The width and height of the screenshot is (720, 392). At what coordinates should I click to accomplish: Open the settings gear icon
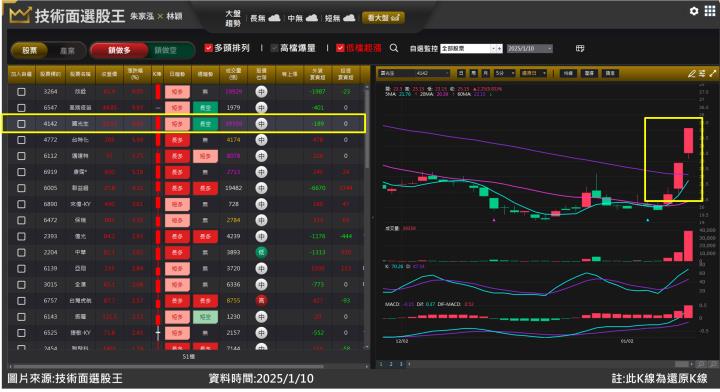(x=694, y=11)
